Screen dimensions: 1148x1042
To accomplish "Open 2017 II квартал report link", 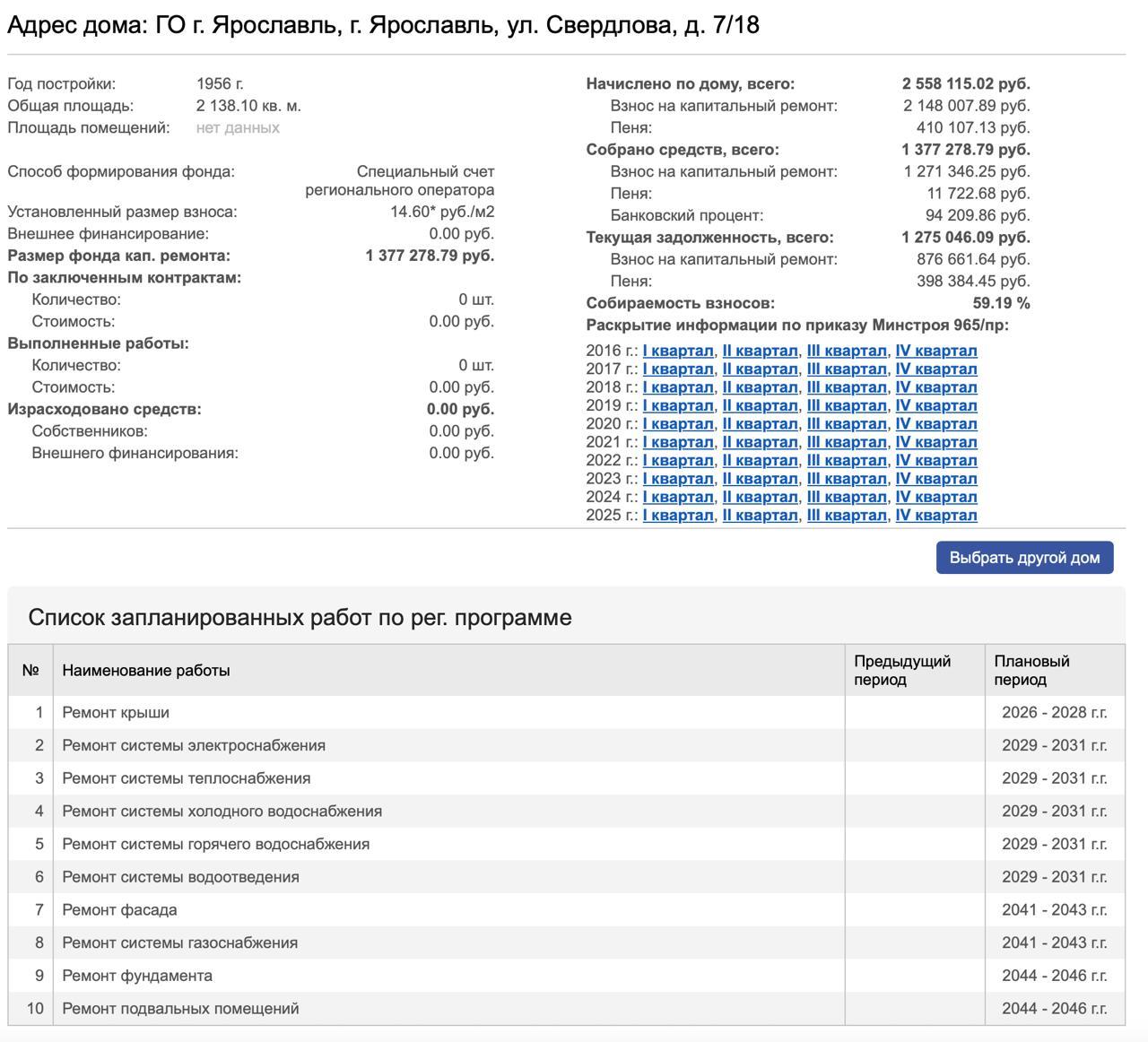I will pos(760,369).
